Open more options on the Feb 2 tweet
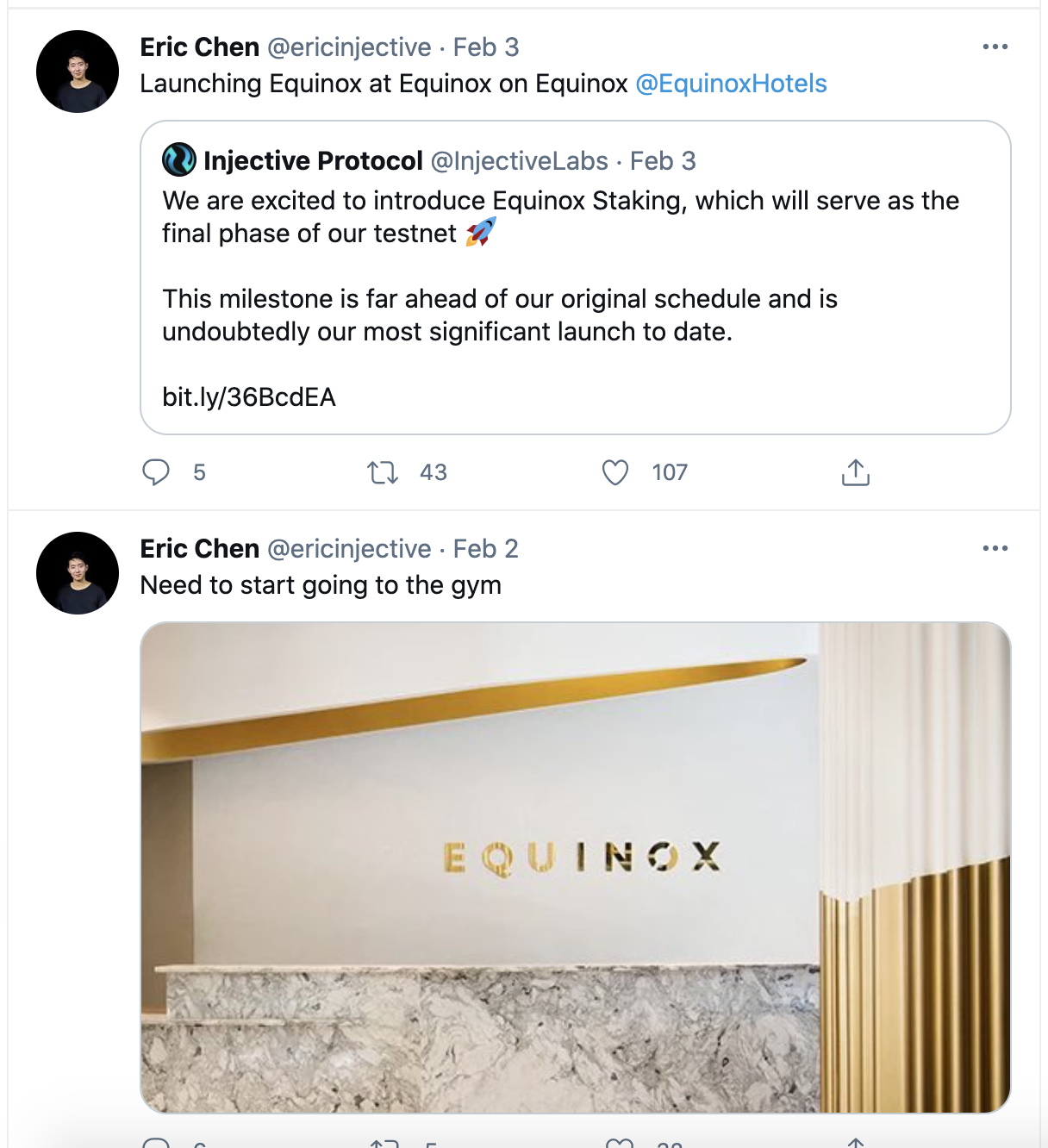The width and height of the screenshot is (1048, 1148). click(x=995, y=547)
